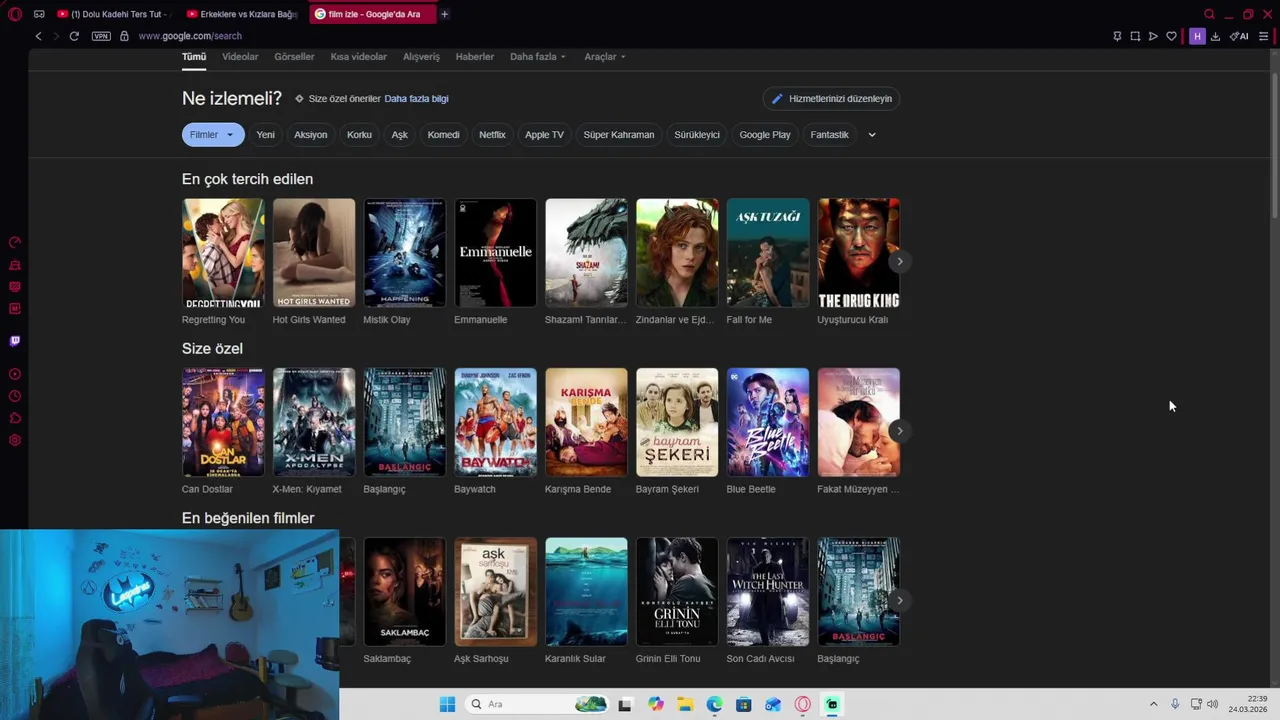This screenshot has height=720, width=1280.
Task: Expand the Daha fazla search menu
Action: coord(538,57)
